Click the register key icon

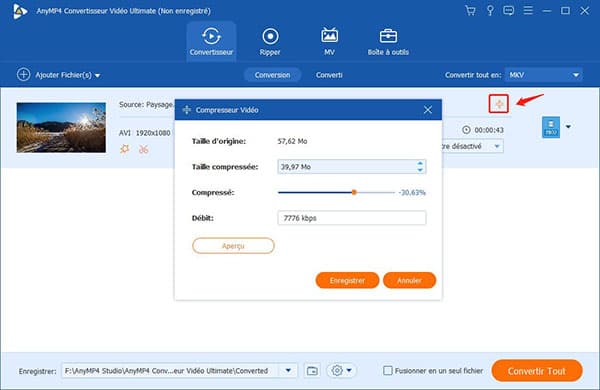pyautogui.click(x=490, y=10)
